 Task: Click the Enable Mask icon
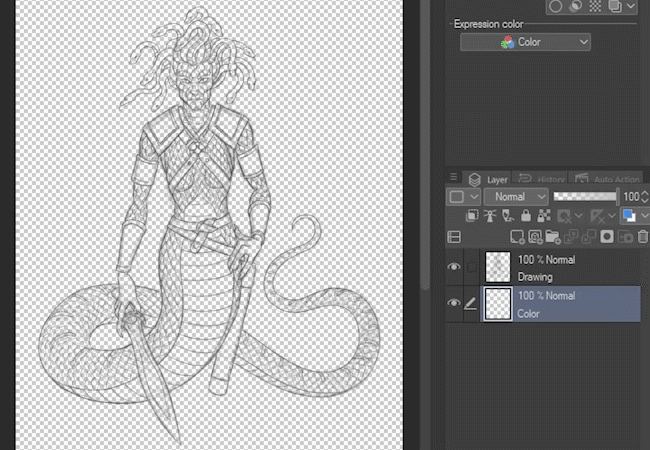point(564,216)
